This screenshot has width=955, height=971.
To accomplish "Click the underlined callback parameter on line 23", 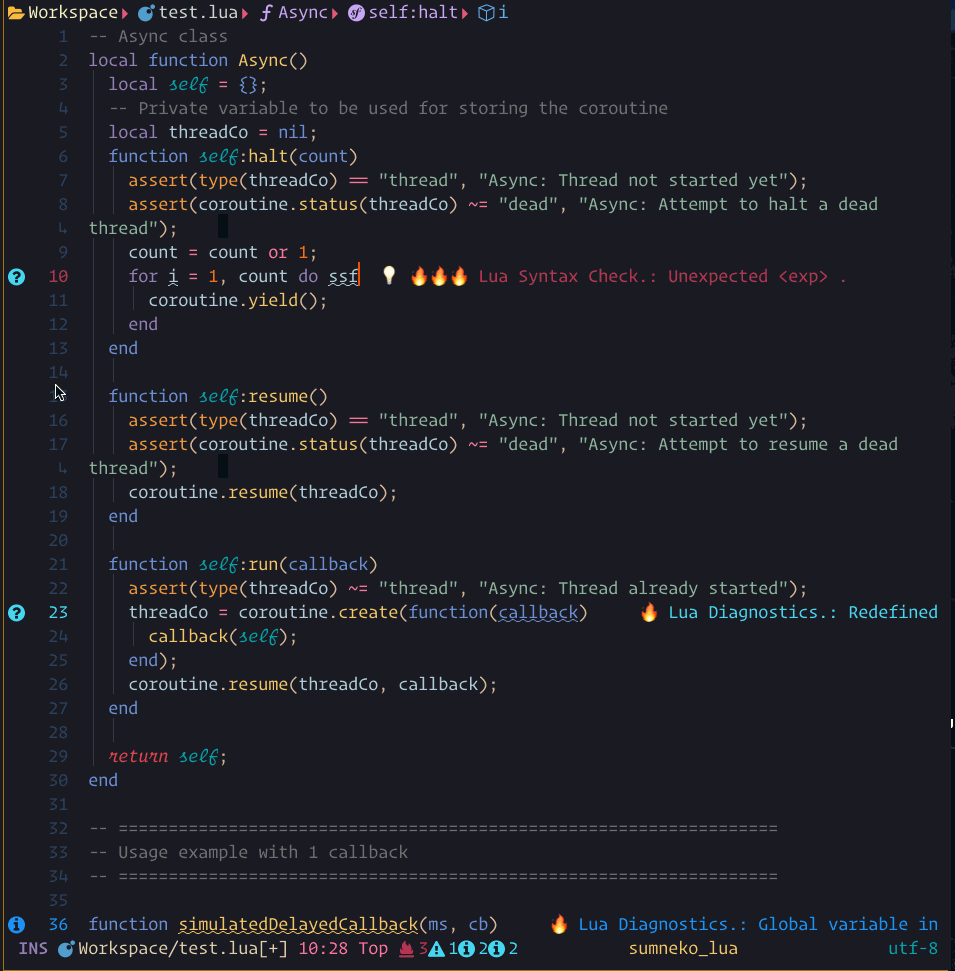I will tap(538, 613).
